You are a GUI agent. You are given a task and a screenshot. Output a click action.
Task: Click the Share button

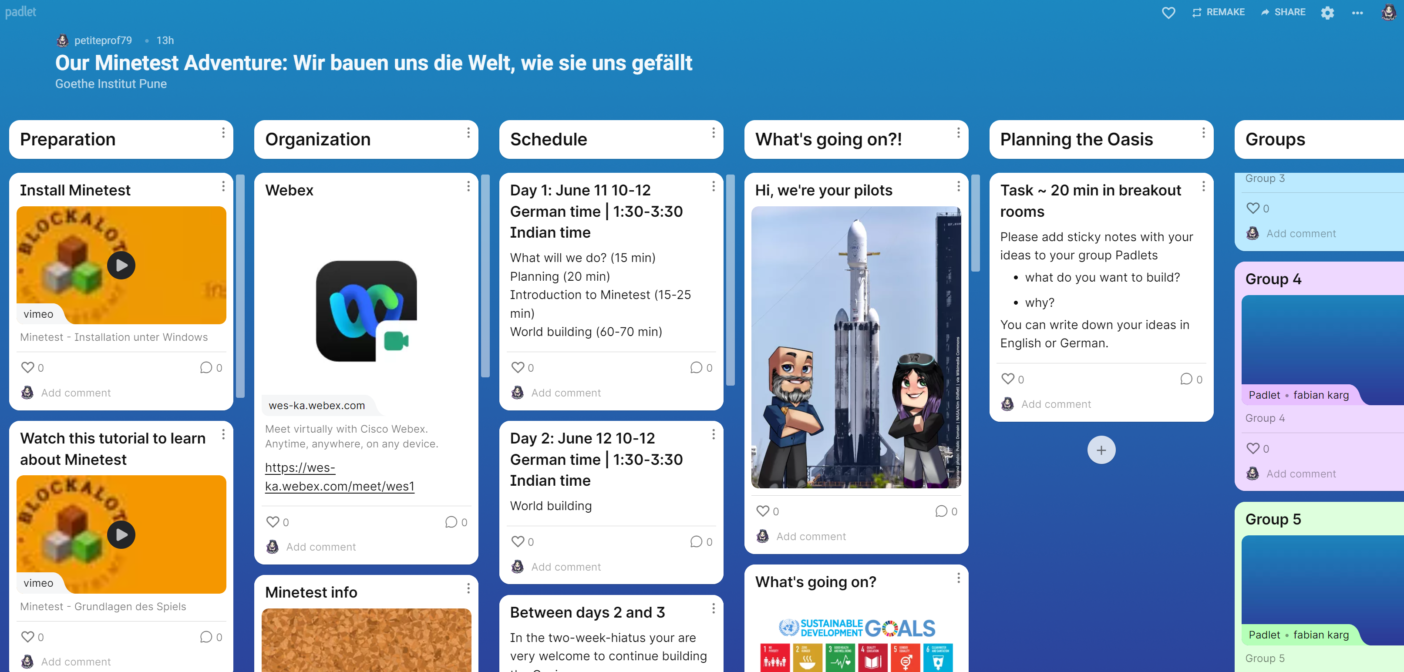tap(1283, 13)
